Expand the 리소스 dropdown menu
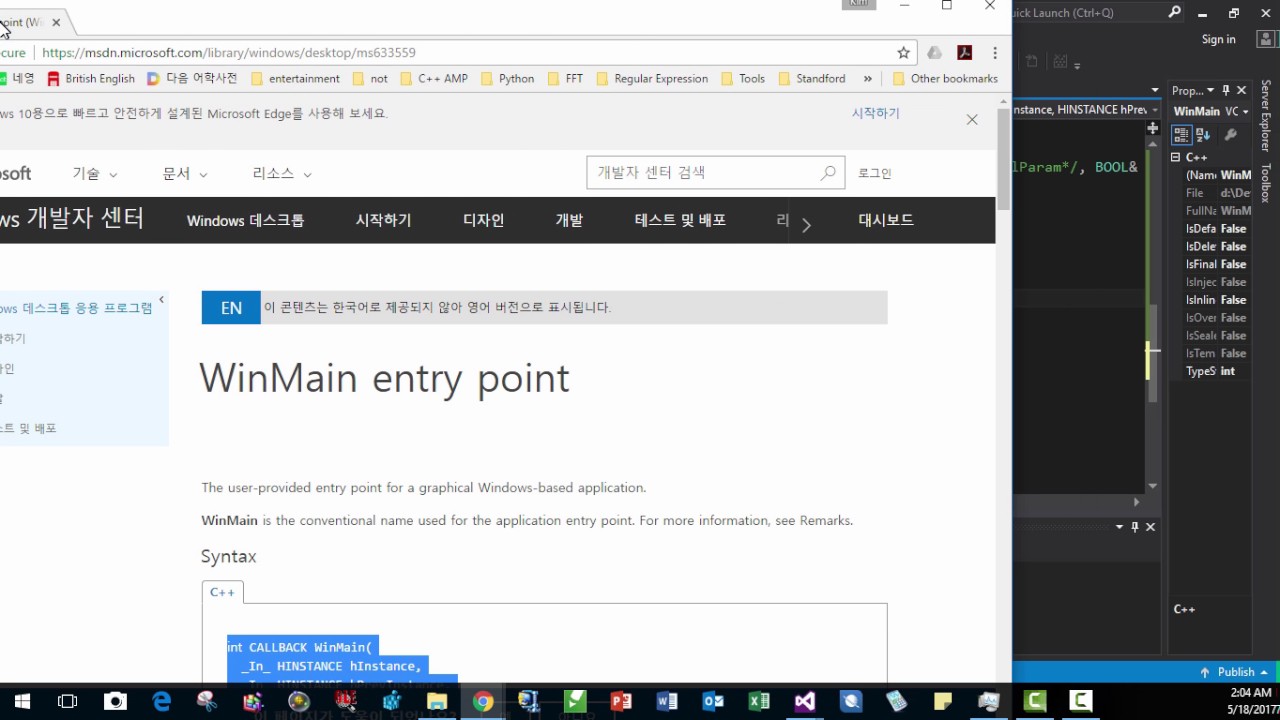1280x720 pixels. click(283, 173)
